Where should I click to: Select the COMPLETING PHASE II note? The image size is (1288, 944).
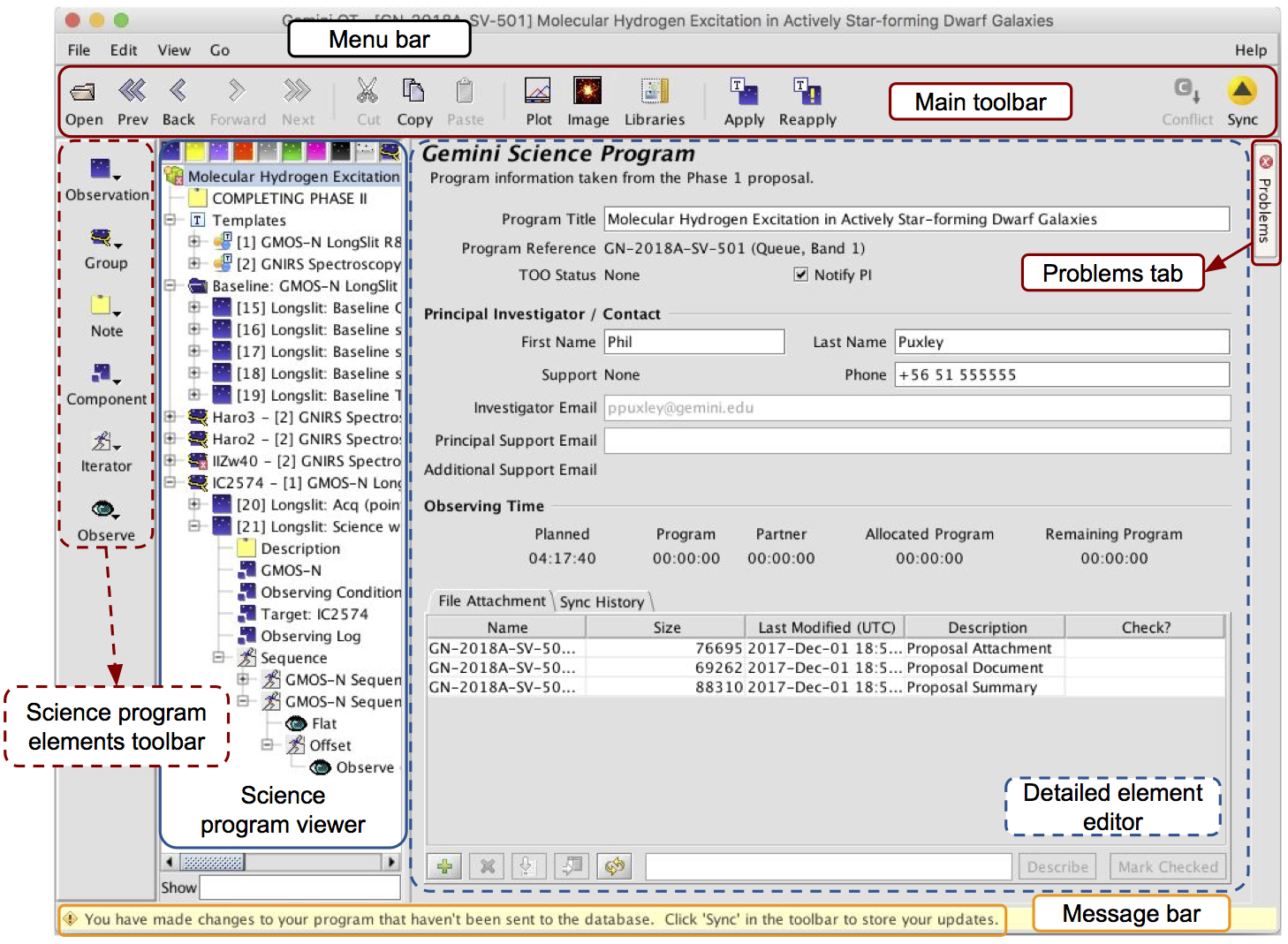pos(289,198)
